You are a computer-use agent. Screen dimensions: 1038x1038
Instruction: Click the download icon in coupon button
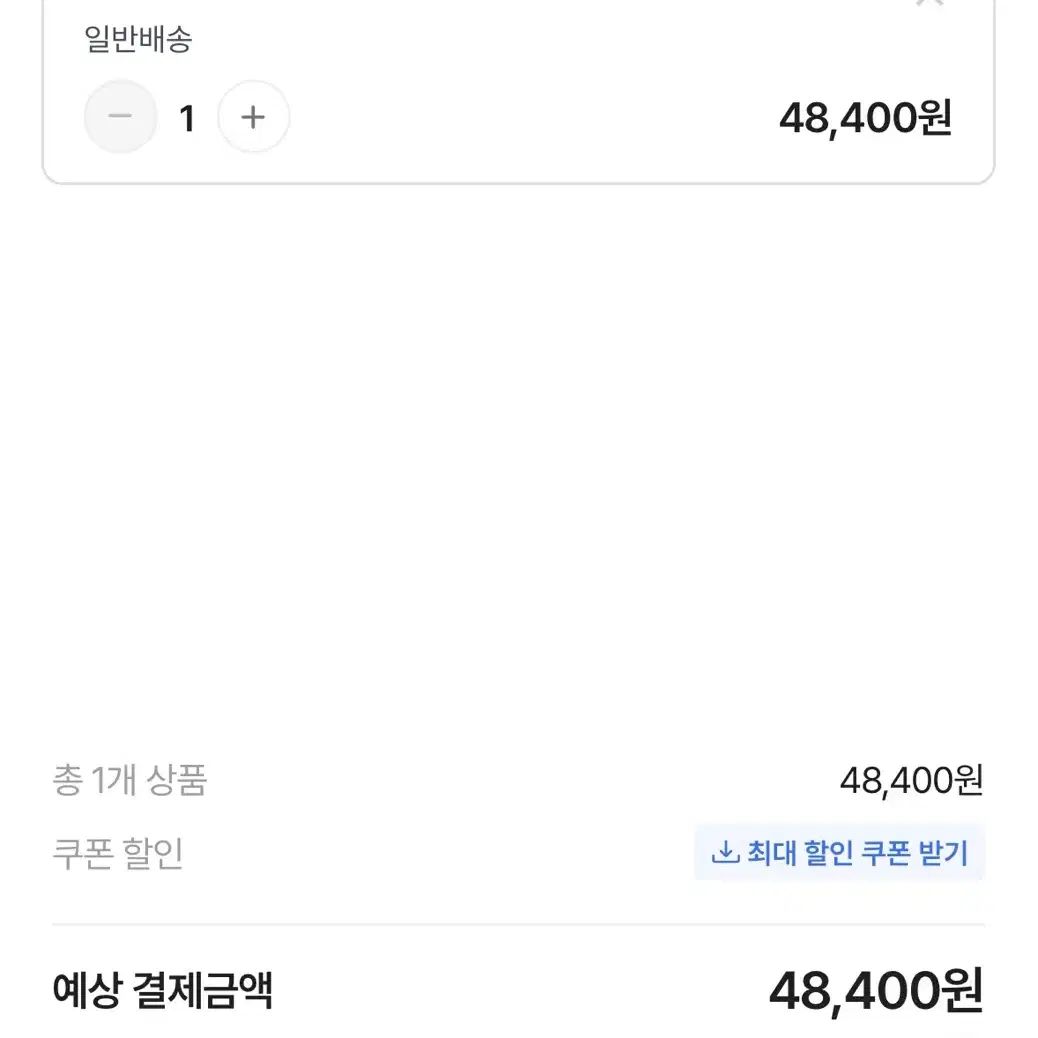coord(726,853)
